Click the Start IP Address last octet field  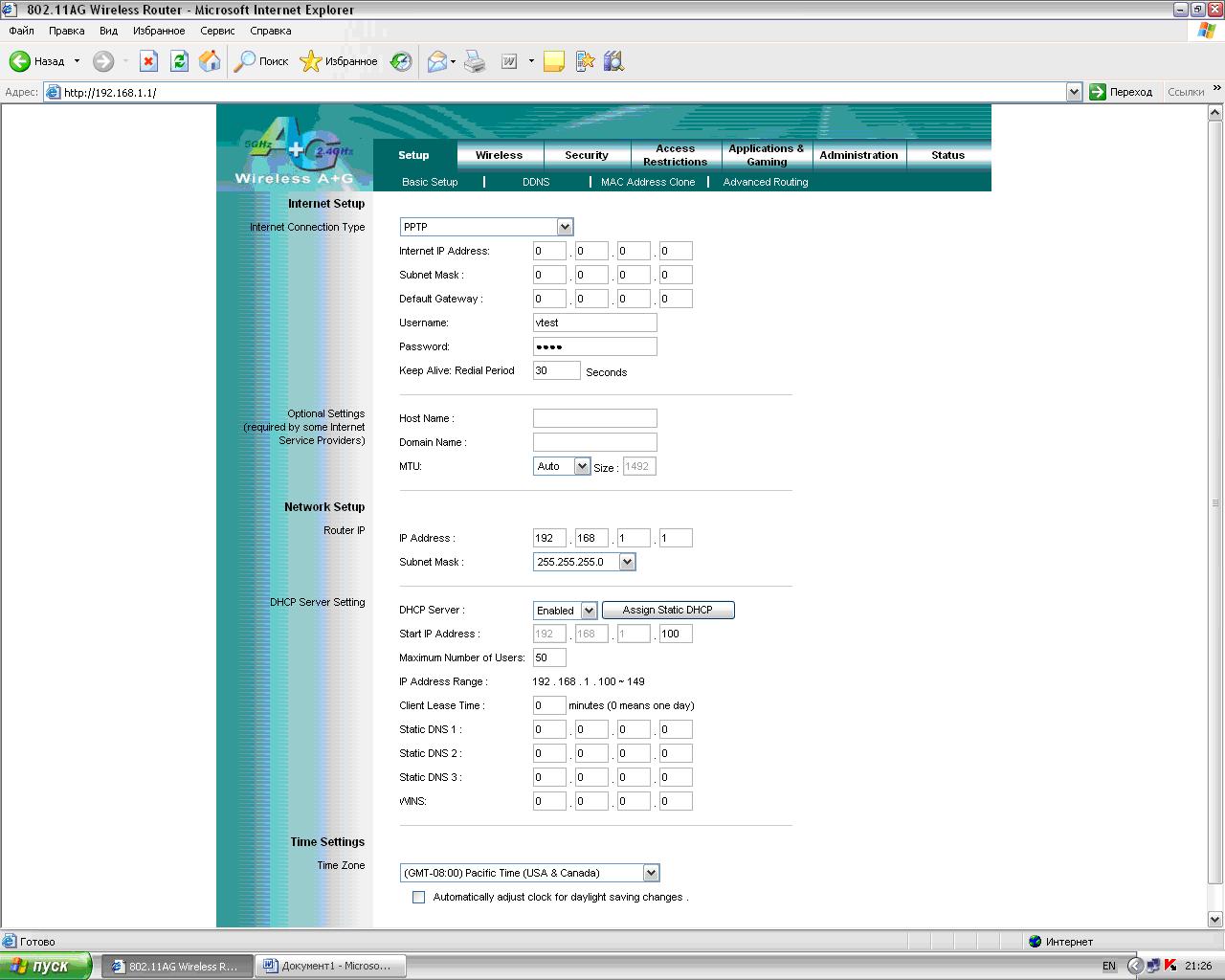click(x=676, y=634)
